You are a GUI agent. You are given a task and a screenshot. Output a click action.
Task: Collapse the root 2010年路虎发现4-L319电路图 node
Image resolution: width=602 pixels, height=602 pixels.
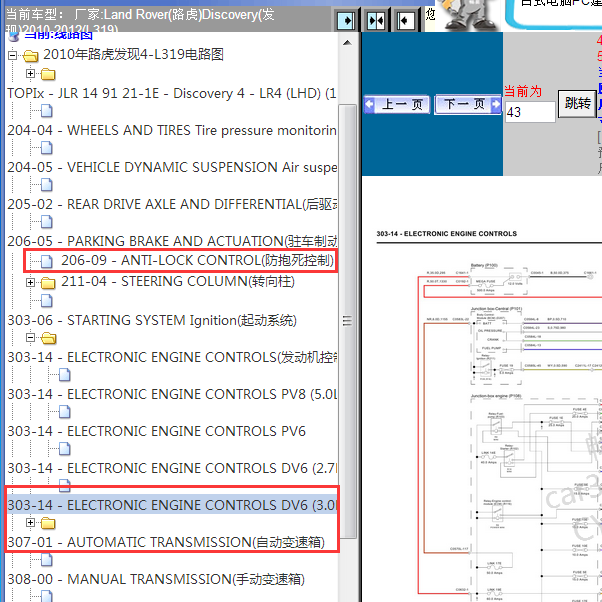pyautogui.click(x=13, y=56)
